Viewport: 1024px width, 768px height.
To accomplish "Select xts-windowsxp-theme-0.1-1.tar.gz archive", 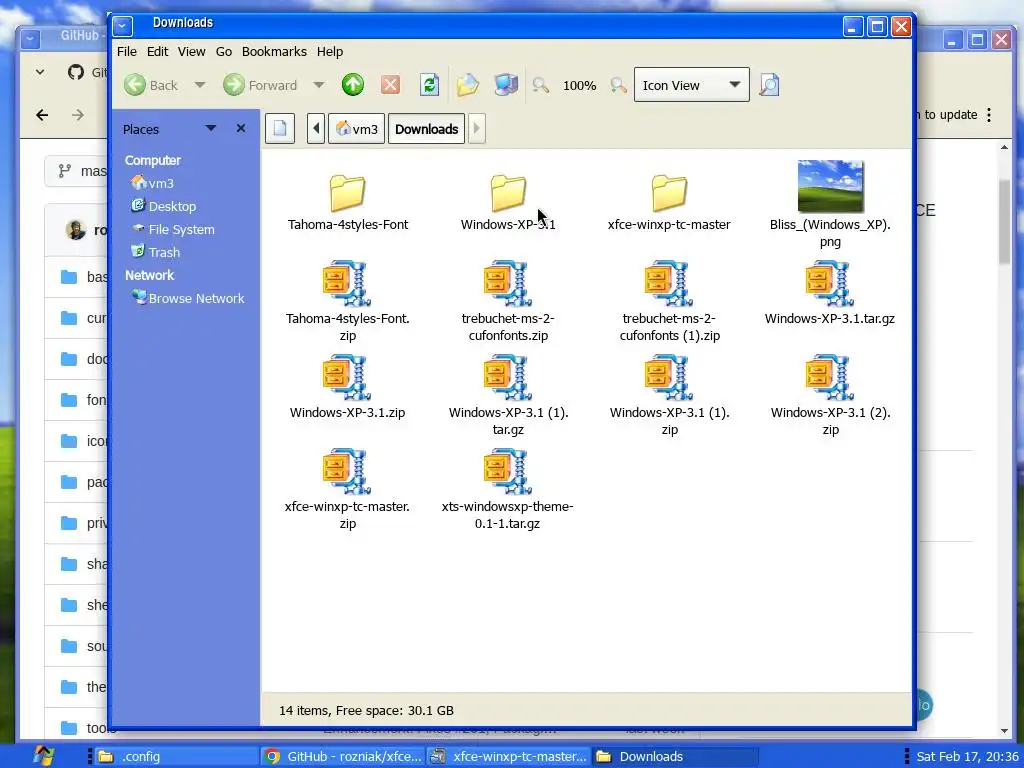I will pos(508,490).
